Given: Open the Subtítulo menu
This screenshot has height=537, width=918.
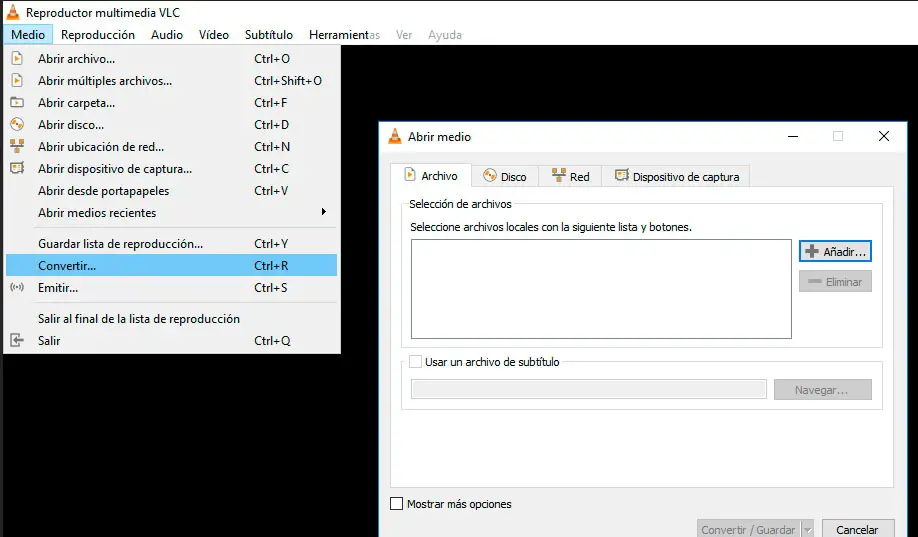Looking at the screenshot, I should [269, 35].
